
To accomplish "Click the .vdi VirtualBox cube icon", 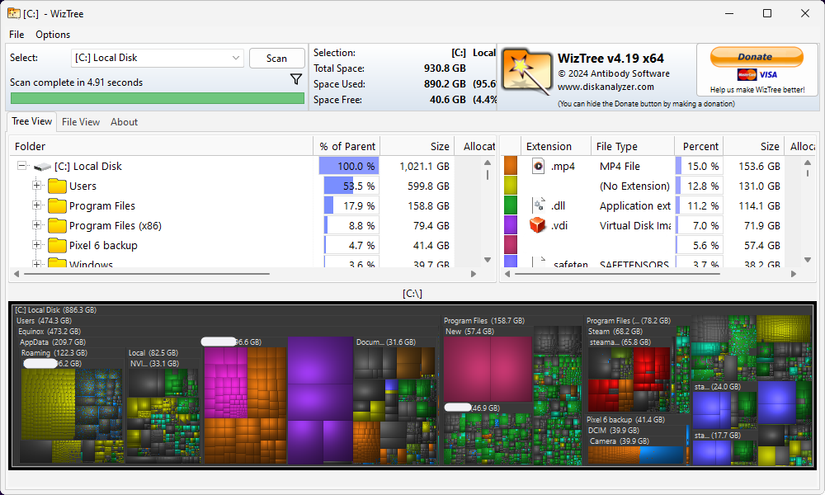I will (537, 226).
